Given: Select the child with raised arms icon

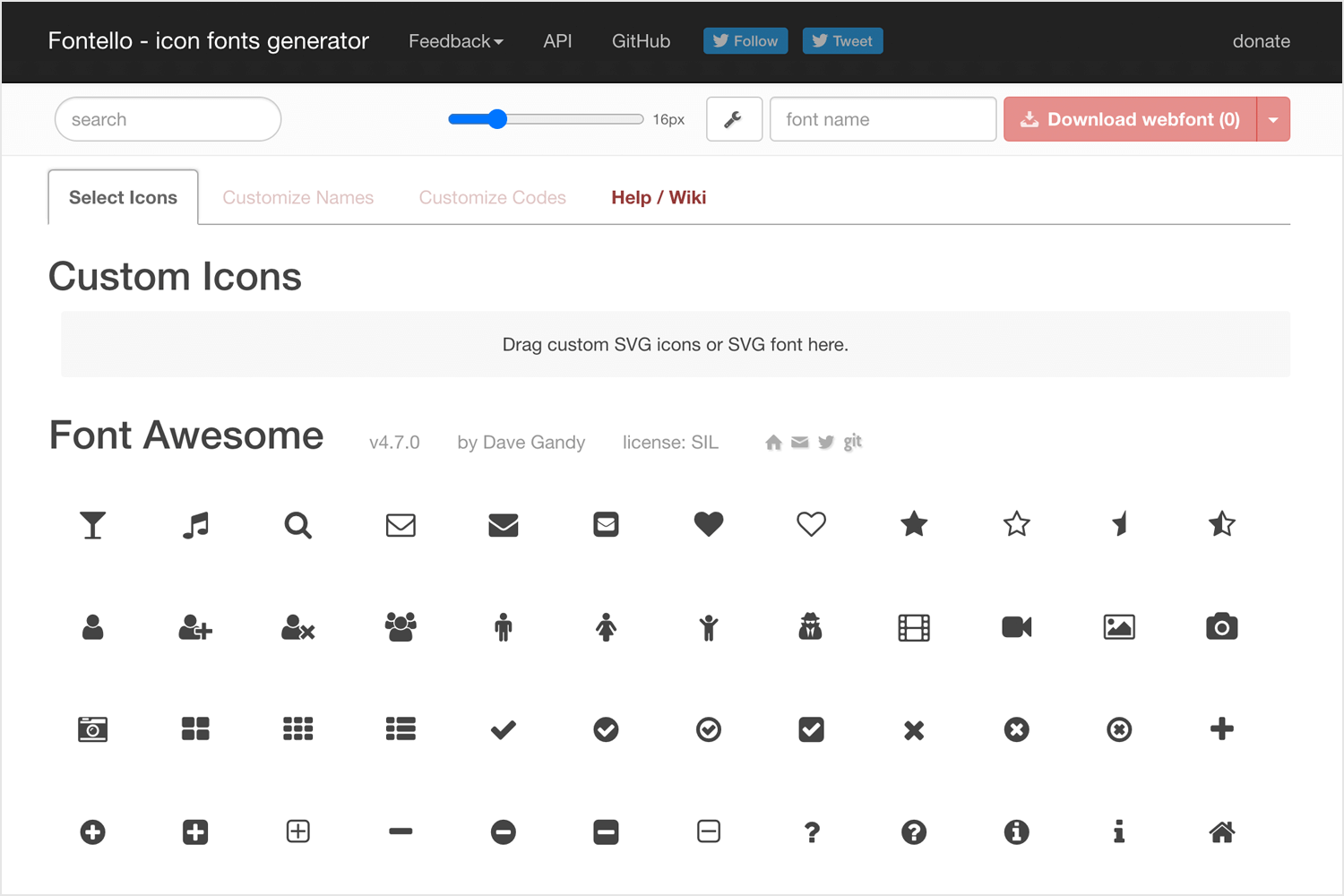Looking at the screenshot, I should 709,627.
